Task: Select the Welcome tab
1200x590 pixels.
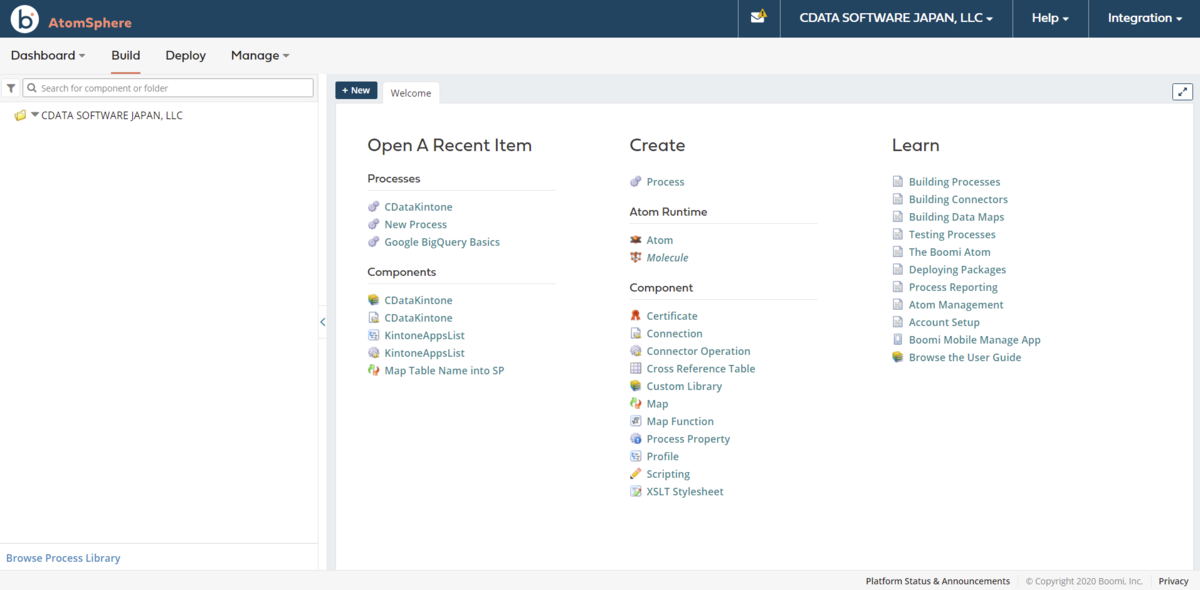Action: [x=411, y=93]
